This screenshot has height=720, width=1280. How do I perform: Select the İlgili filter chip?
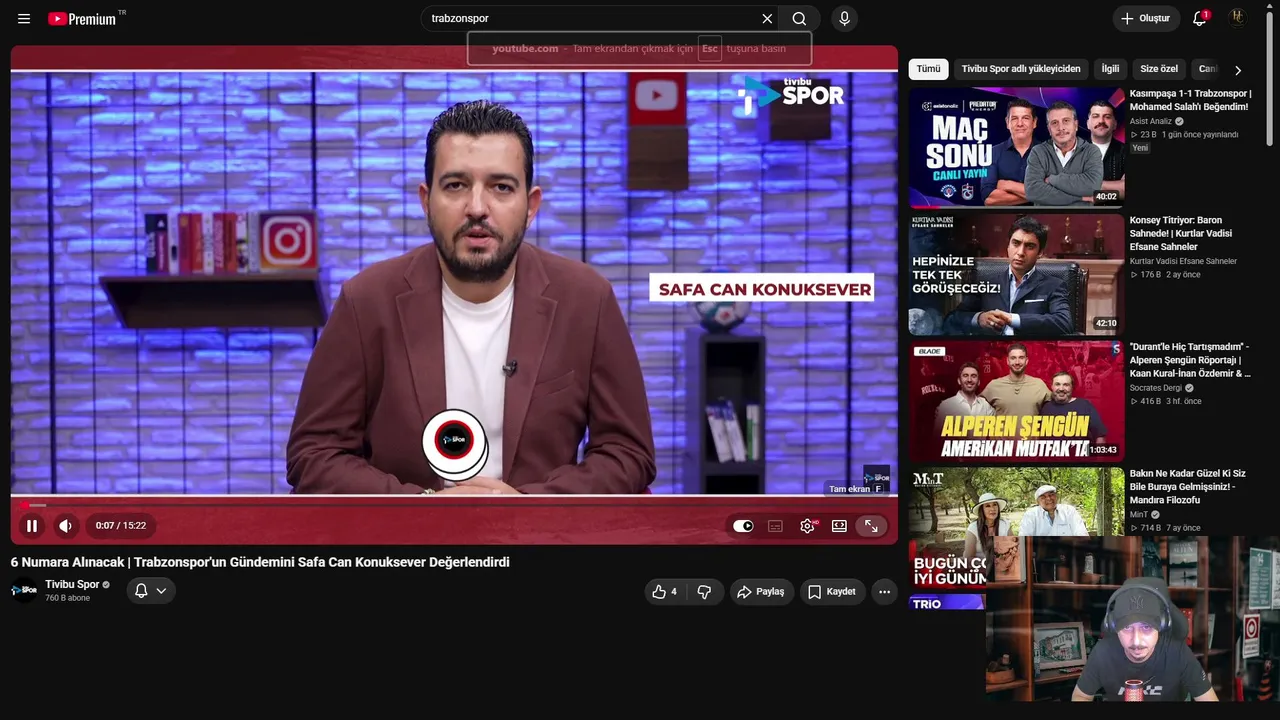(x=1110, y=69)
